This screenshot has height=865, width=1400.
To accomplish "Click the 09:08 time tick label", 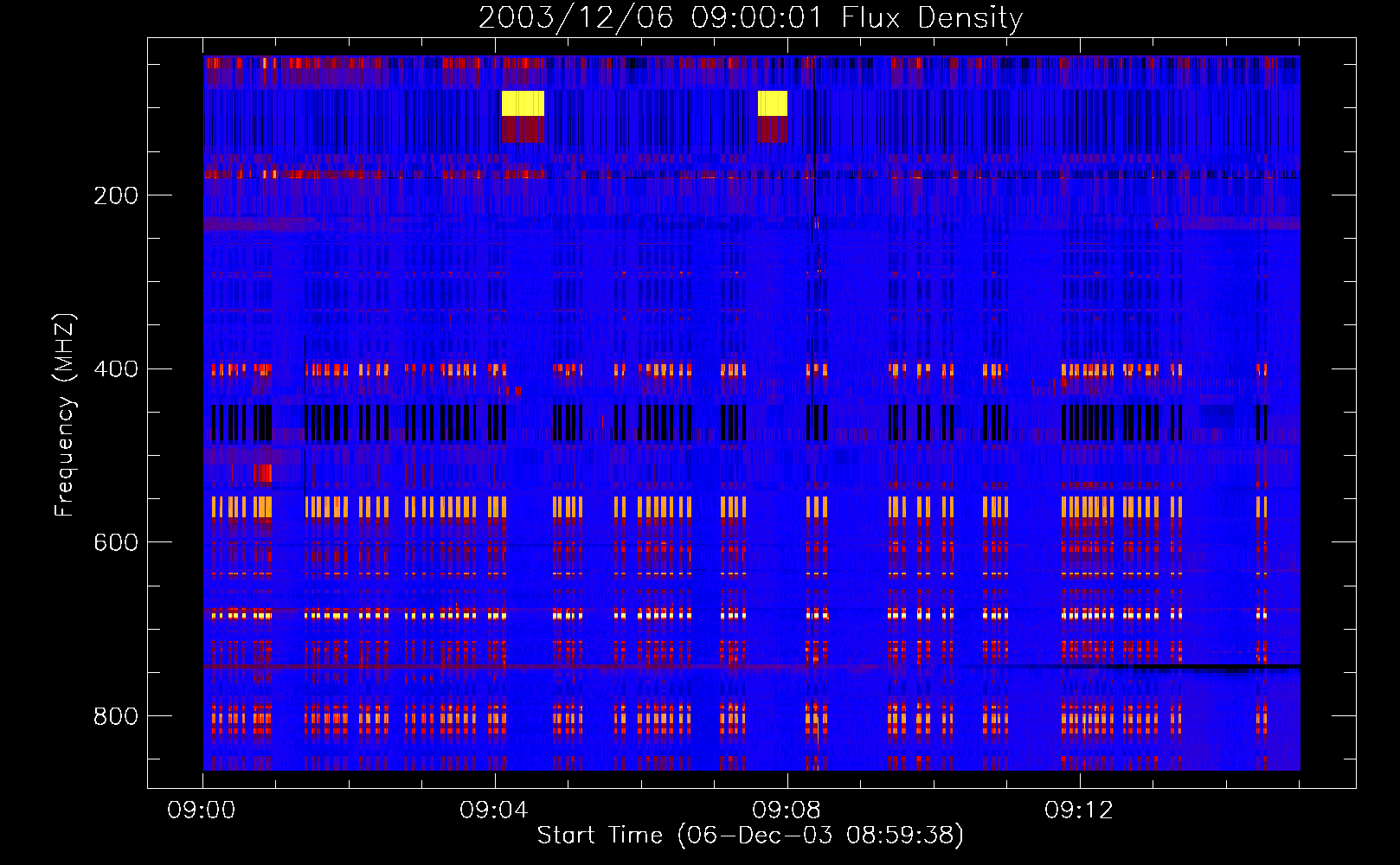I will point(787,811).
